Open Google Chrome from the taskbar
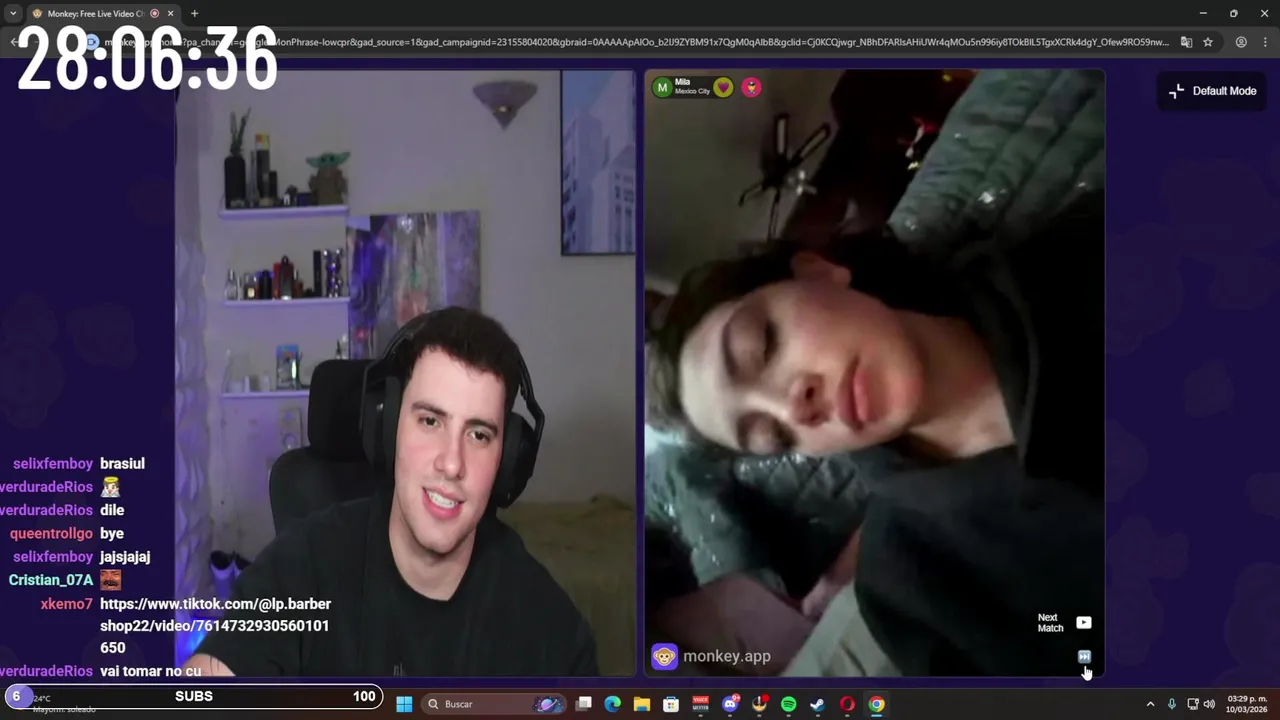This screenshot has height=720, width=1280. 876,704
